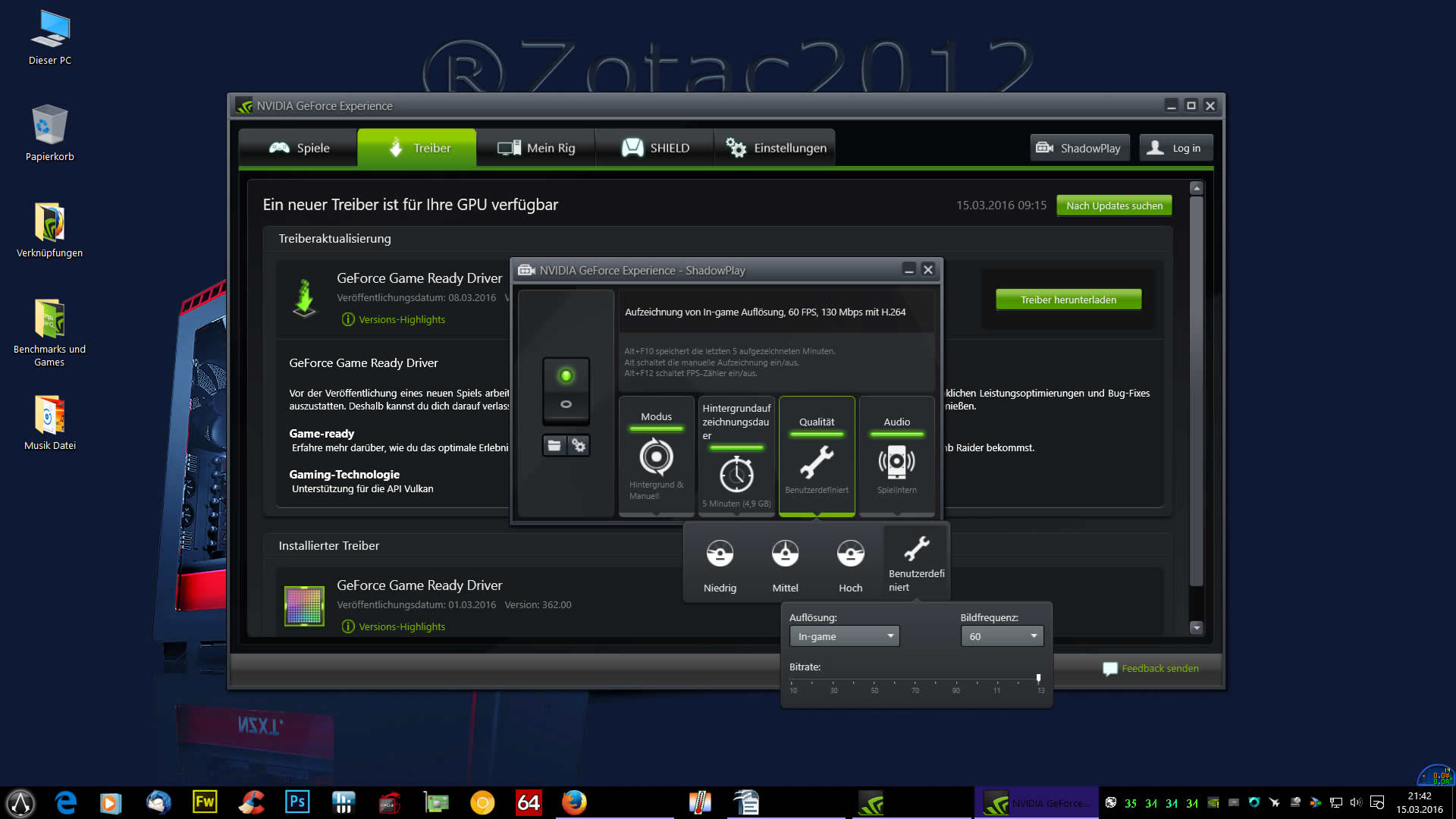Expand the Bildfrequenz 60 dropdown

pyautogui.click(x=1002, y=636)
